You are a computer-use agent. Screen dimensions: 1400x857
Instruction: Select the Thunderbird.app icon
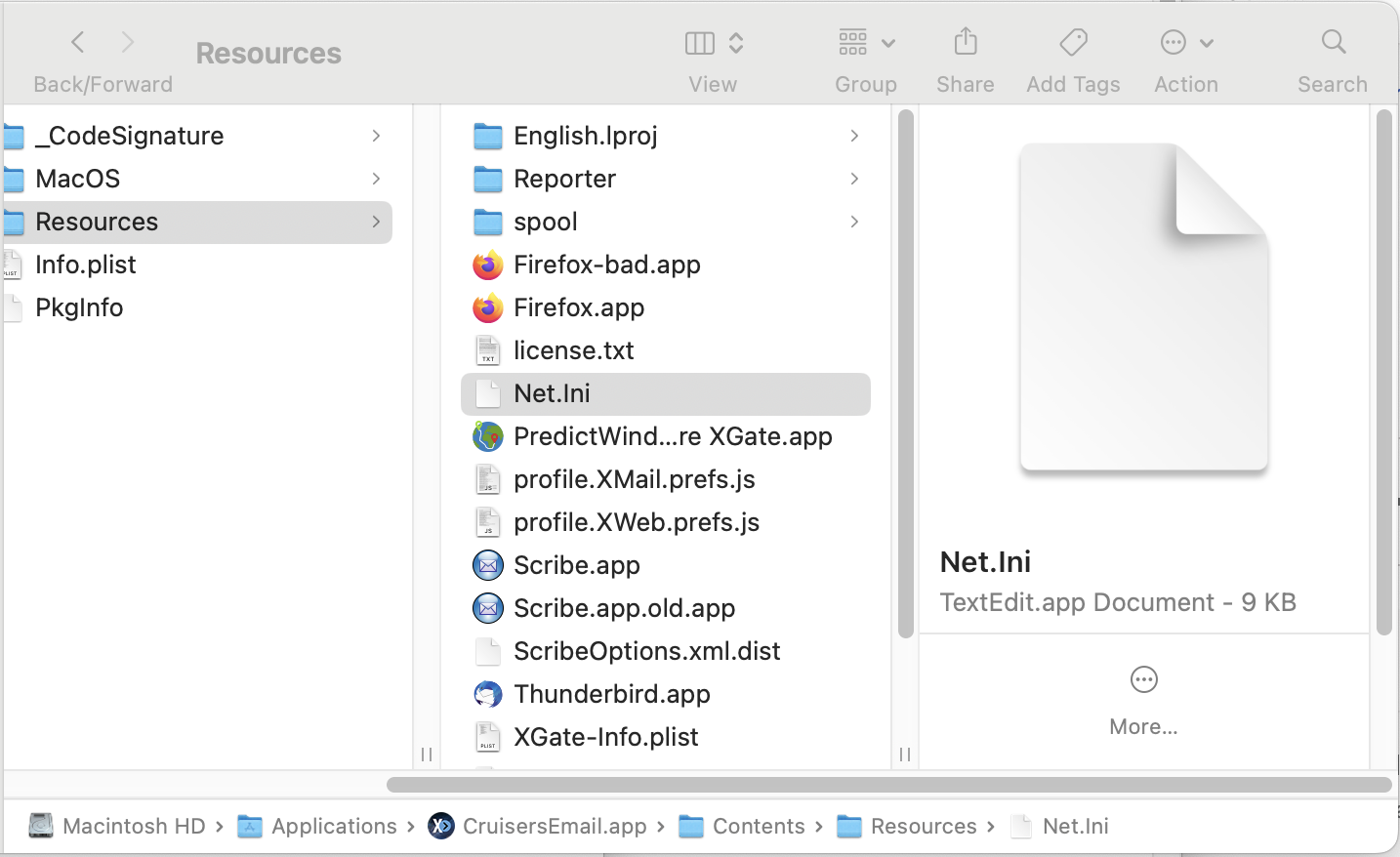tap(488, 694)
